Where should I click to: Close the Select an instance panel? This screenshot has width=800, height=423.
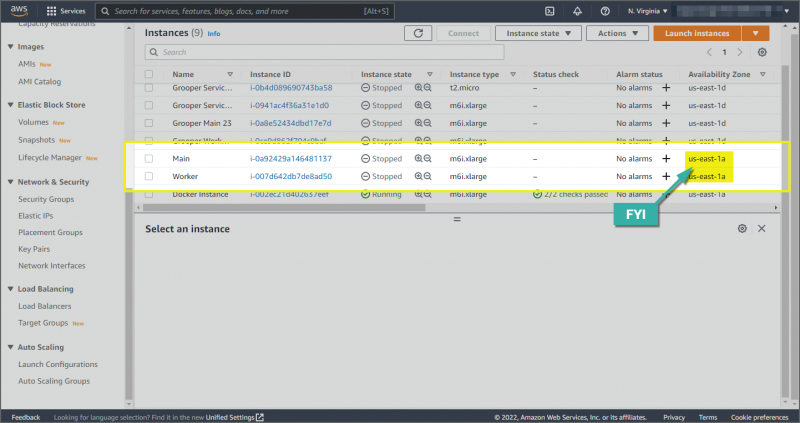coord(761,229)
